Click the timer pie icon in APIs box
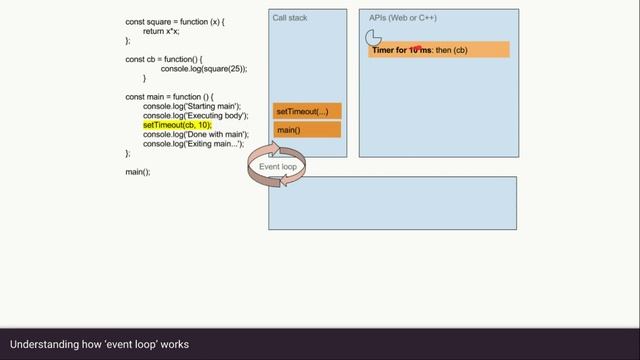This screenshot has width=640, height=360. click(x=373, y=38)
